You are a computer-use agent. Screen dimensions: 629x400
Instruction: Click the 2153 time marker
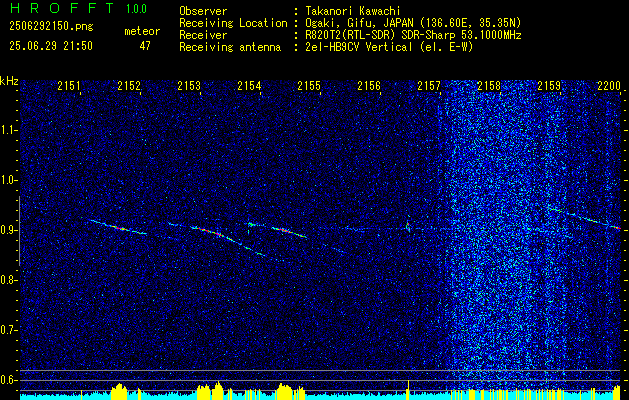pyautogui.click(x=189, y=85)
